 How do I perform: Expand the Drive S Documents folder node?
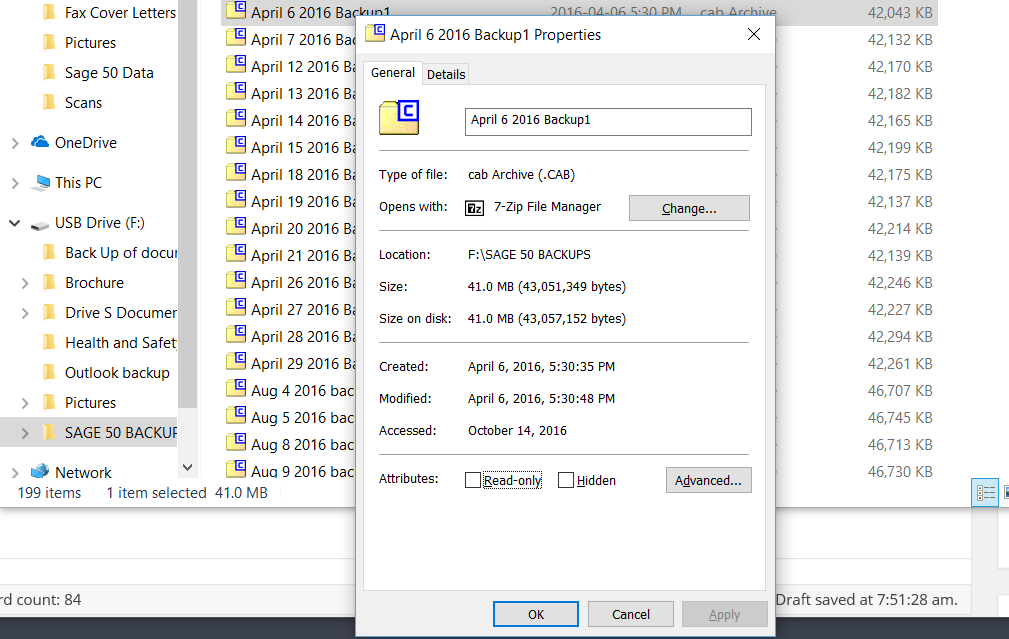pos(25,313)
